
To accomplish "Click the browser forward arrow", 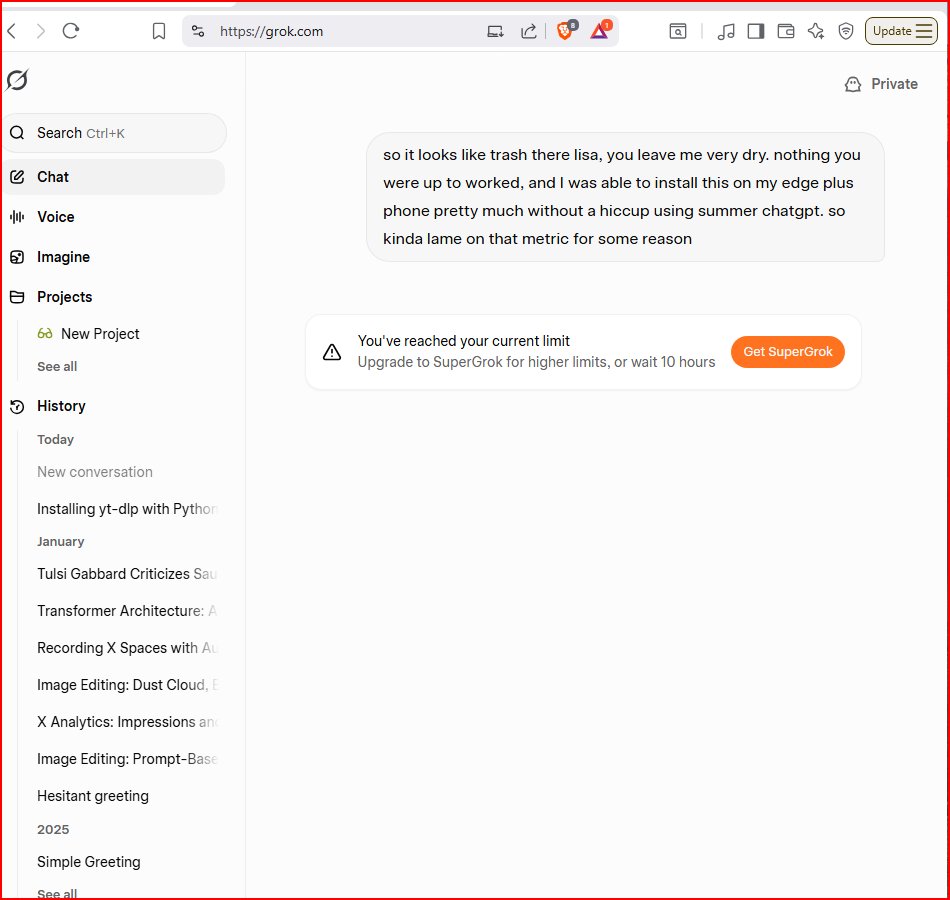I will pyautogui.click(x=41, y=31).
